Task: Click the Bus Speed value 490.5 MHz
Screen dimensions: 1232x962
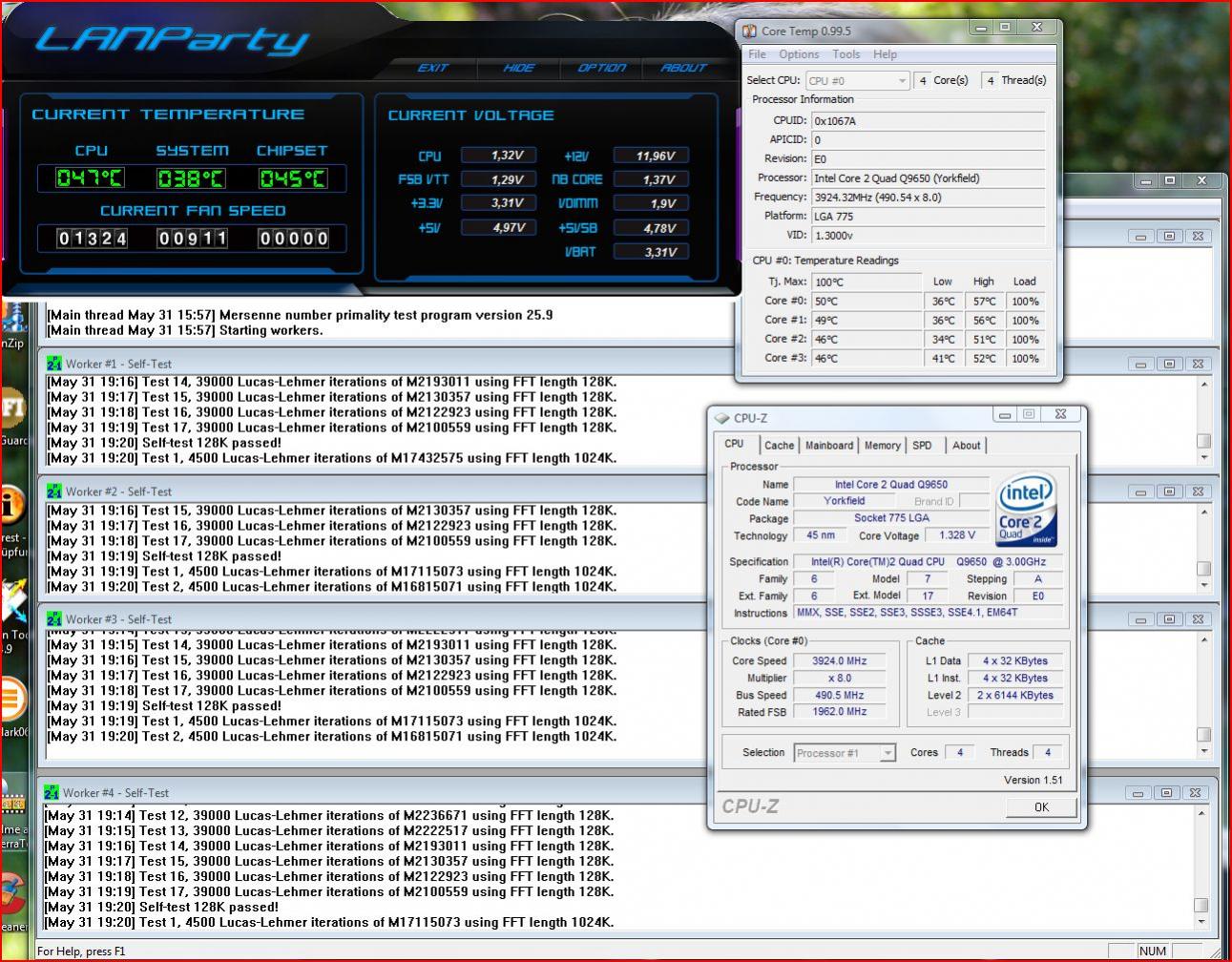Action: coord(839,695)
